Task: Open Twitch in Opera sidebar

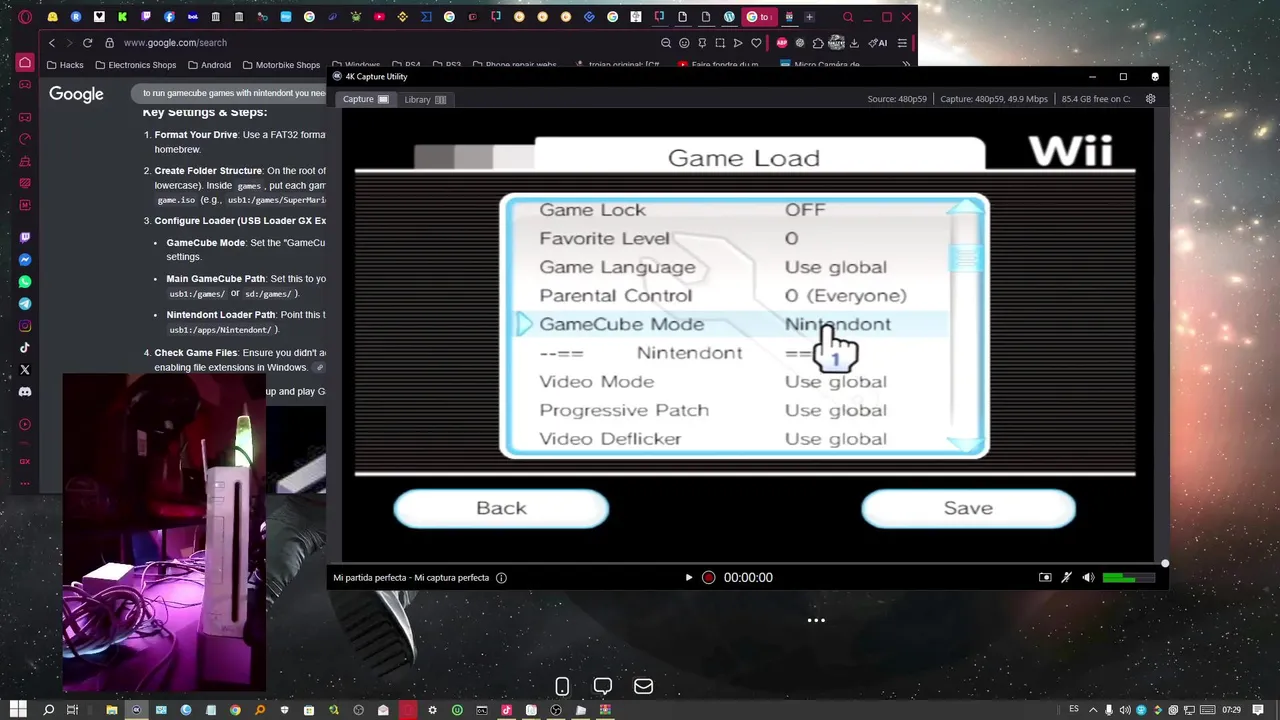Action: tap(25, 238)
